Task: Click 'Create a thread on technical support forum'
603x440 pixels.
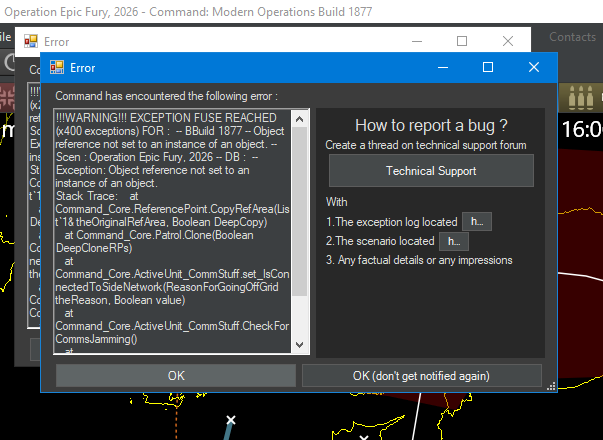Action: (x=426, y=145)
